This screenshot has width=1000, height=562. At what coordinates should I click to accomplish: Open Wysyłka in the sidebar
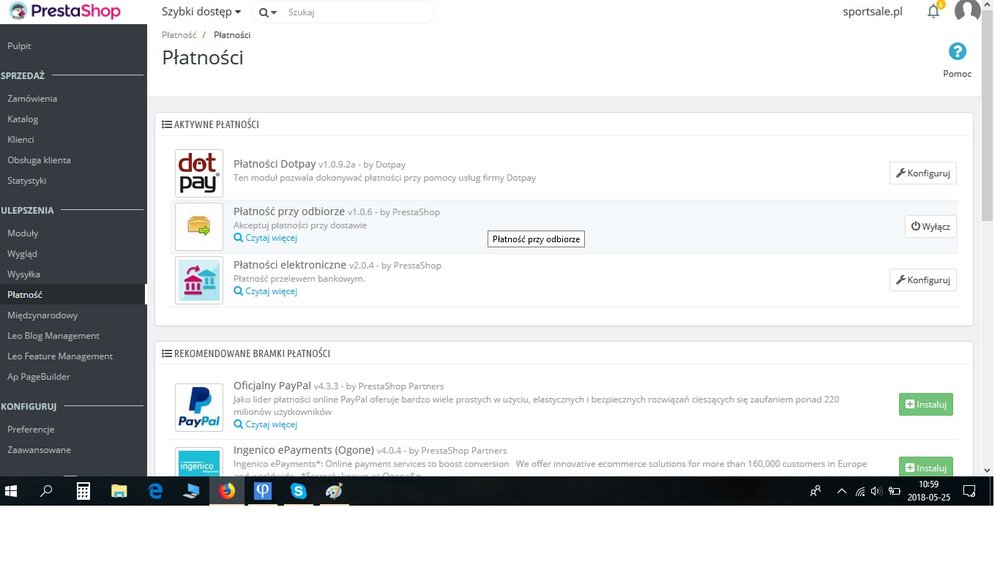(x=24, y=274)
